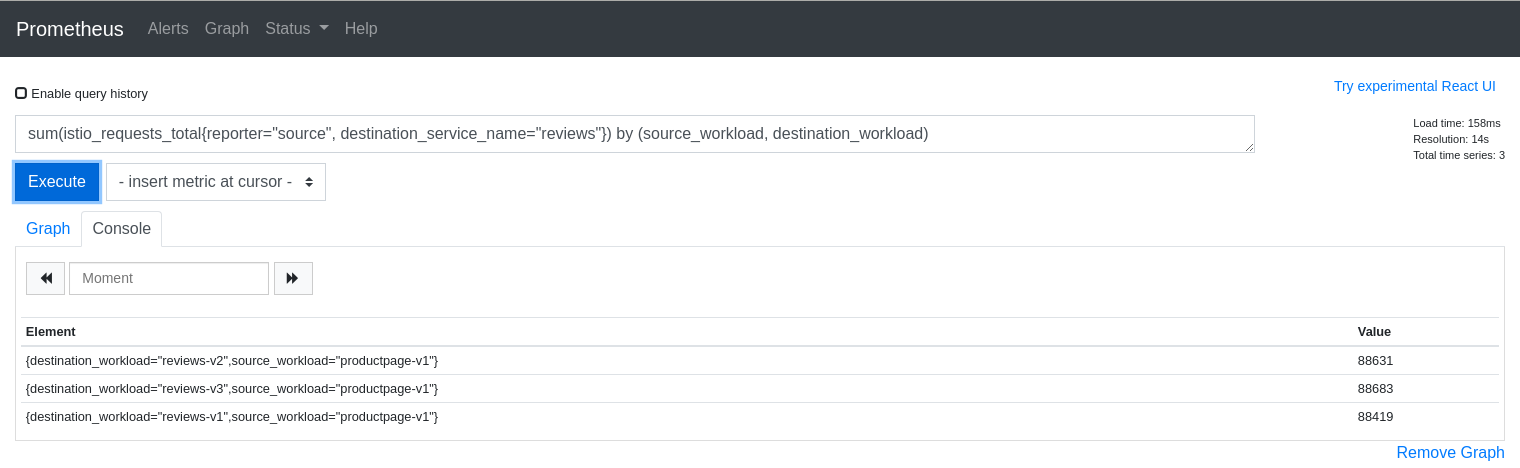This screenshot has width=1520, height=468.
Task: Enable query history checkbox
Action: click(21, 93)
